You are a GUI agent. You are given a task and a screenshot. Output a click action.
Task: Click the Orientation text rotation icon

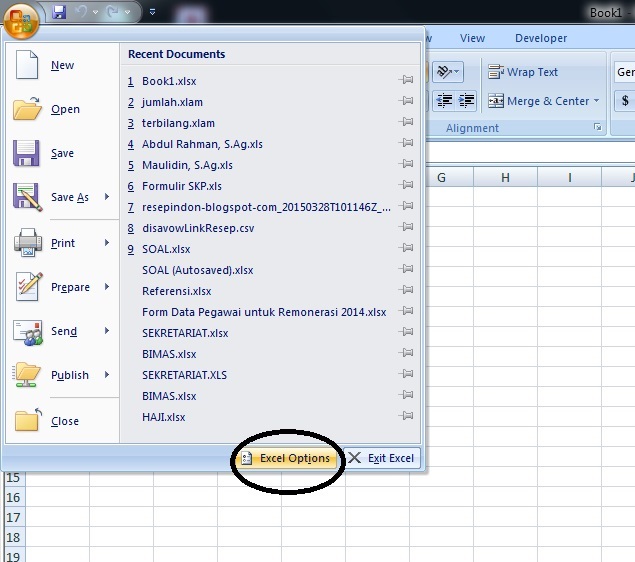click(x=447, y=72)
